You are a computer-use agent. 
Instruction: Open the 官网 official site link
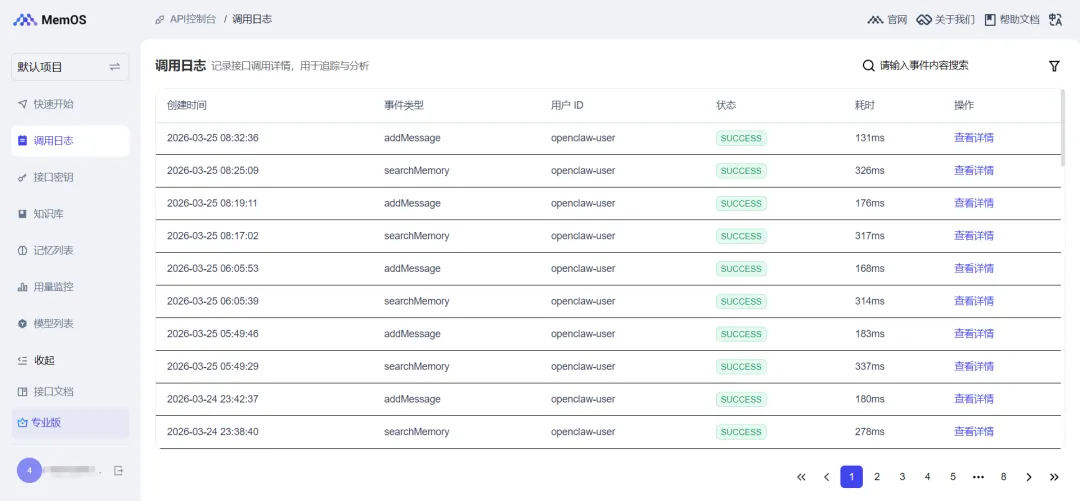click(x=887, y=19)
